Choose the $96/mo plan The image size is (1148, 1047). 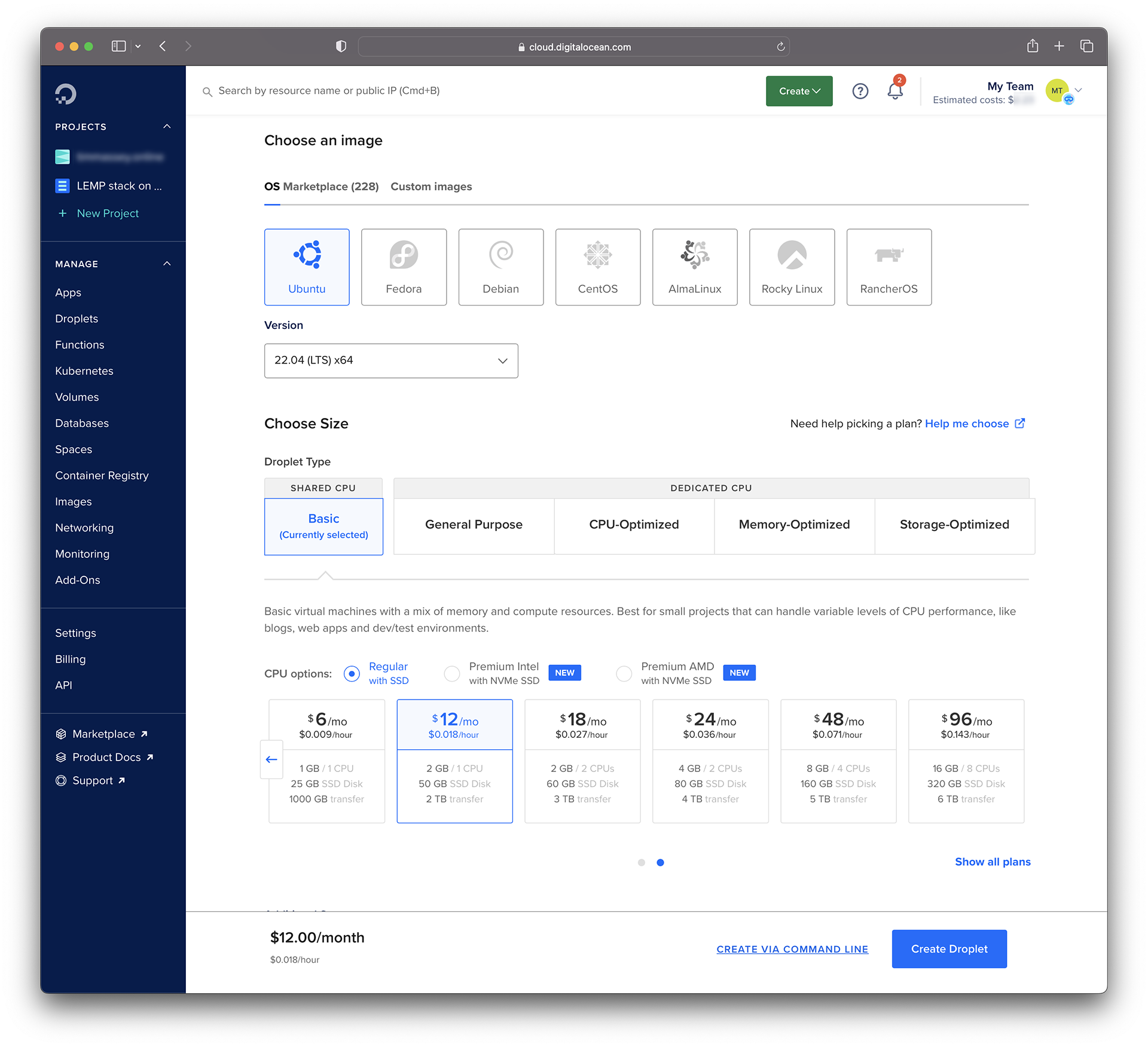(966, 761)
